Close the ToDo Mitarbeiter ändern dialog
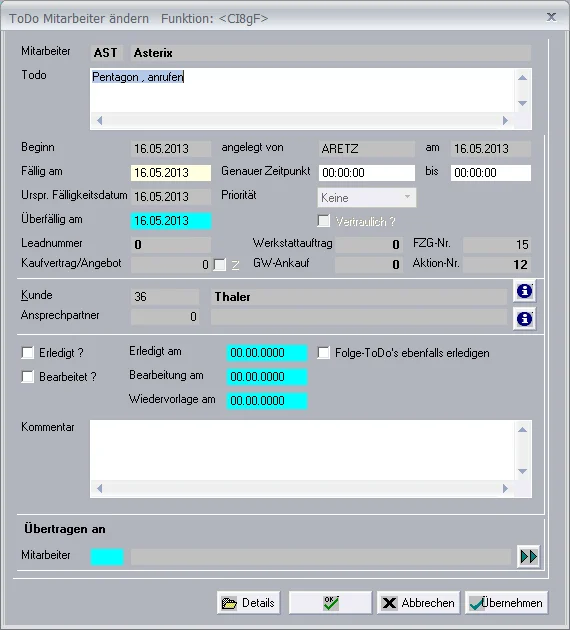Screen dimensions: 570x630 551,17
